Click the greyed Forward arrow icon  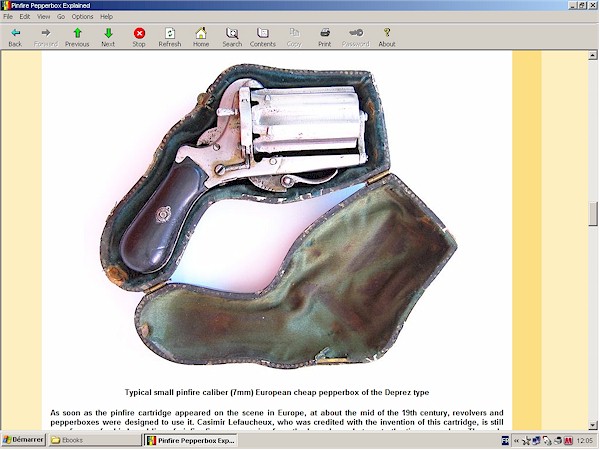46,33
